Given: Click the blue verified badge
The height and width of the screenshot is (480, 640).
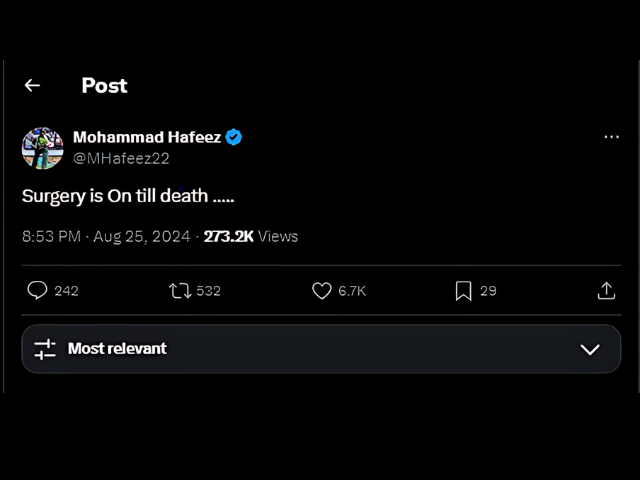Looking at the screenshot, I should coord(233,137).
